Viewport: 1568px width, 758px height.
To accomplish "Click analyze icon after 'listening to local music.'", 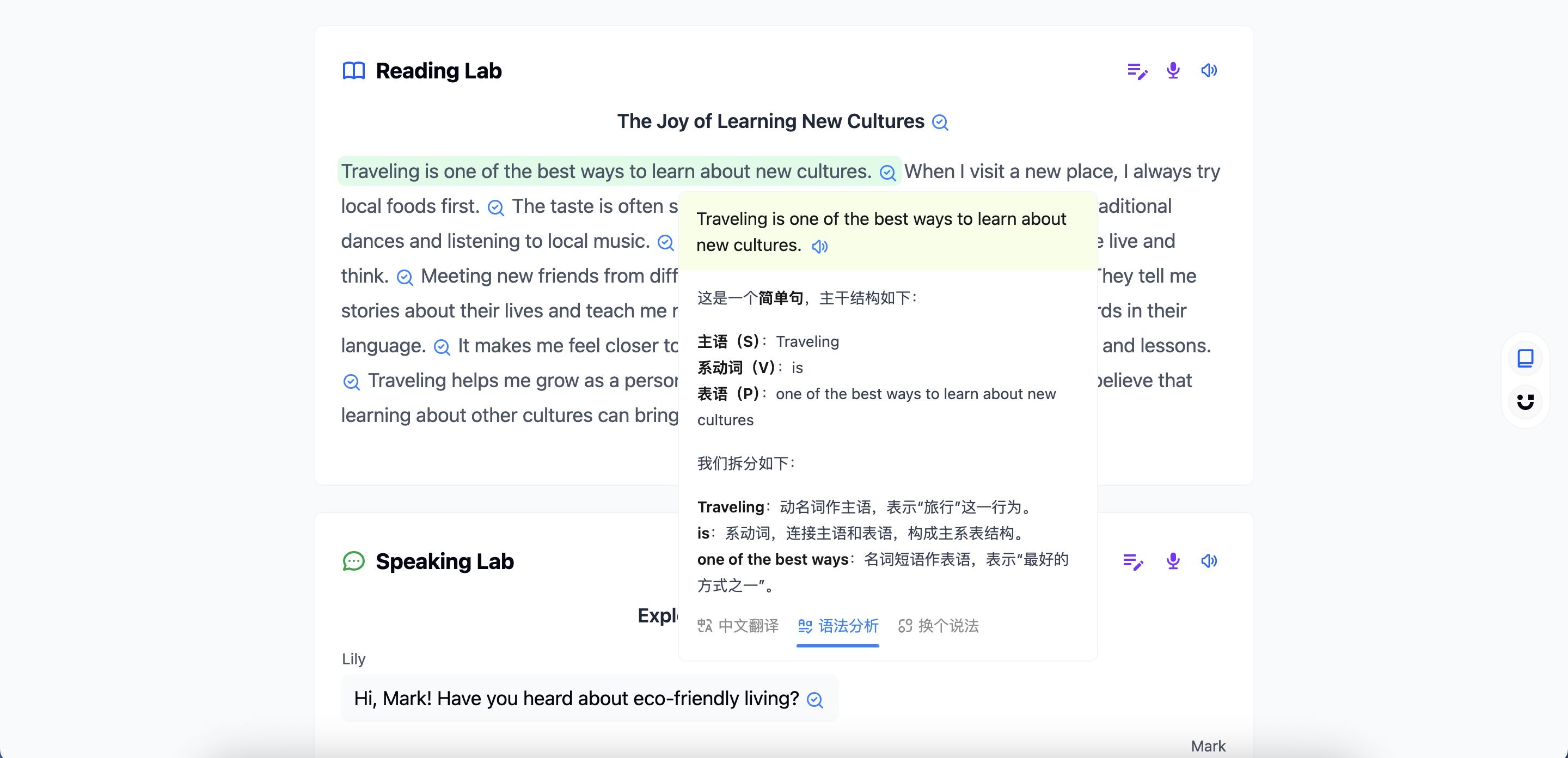I will 665,242.
